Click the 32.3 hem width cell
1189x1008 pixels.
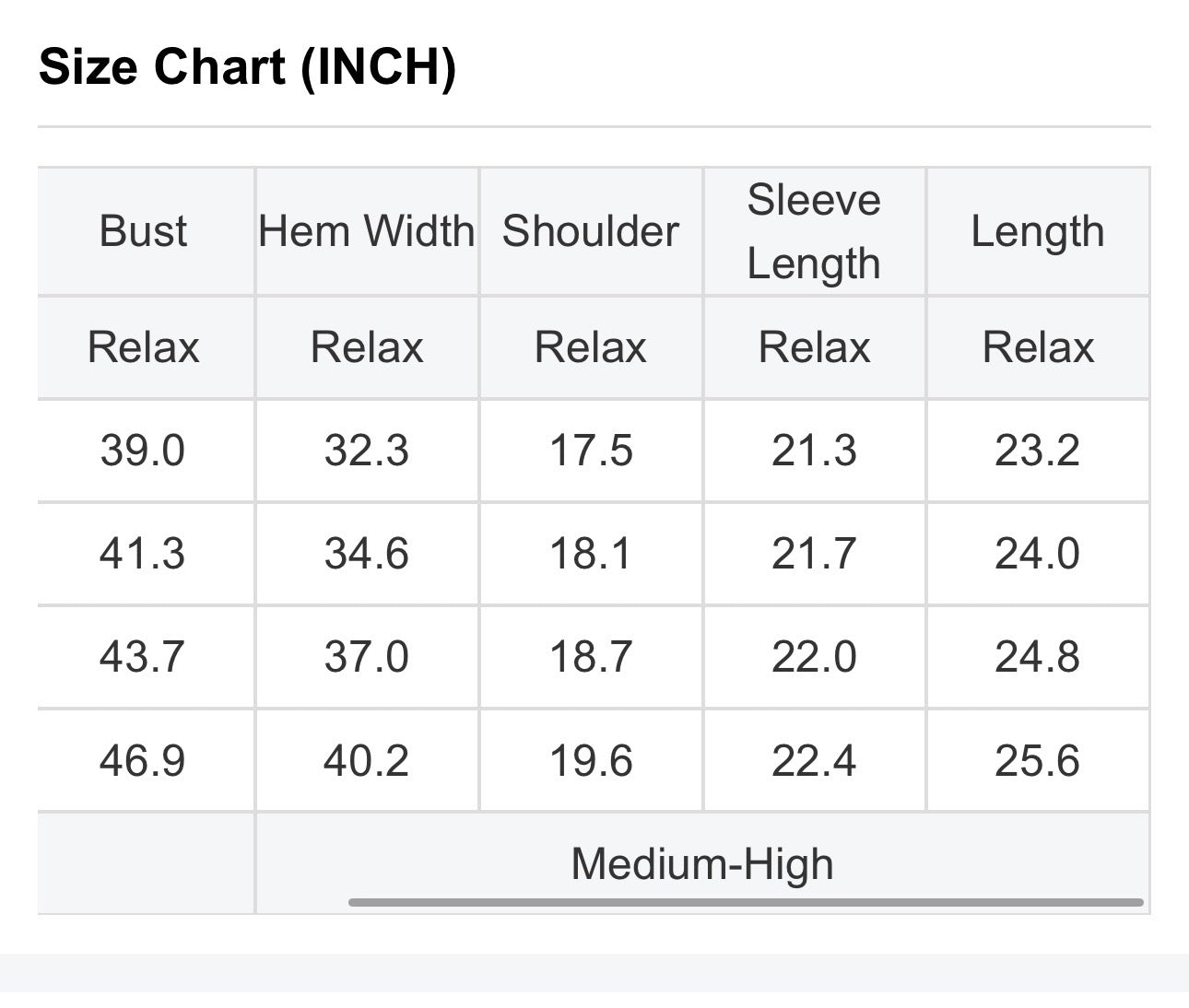(367, 451)
